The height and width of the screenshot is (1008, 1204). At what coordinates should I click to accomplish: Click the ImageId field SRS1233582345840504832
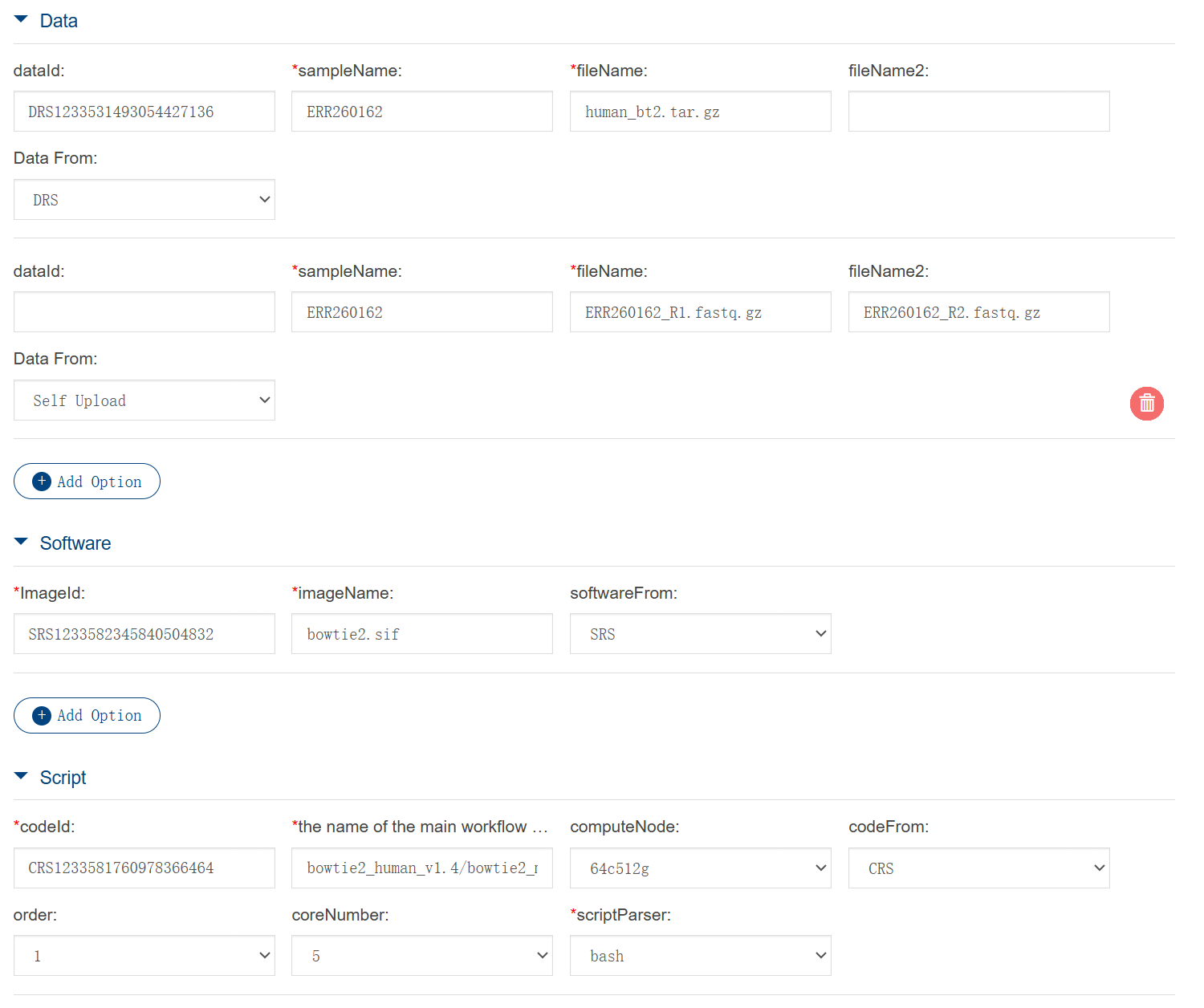point(144,634)
